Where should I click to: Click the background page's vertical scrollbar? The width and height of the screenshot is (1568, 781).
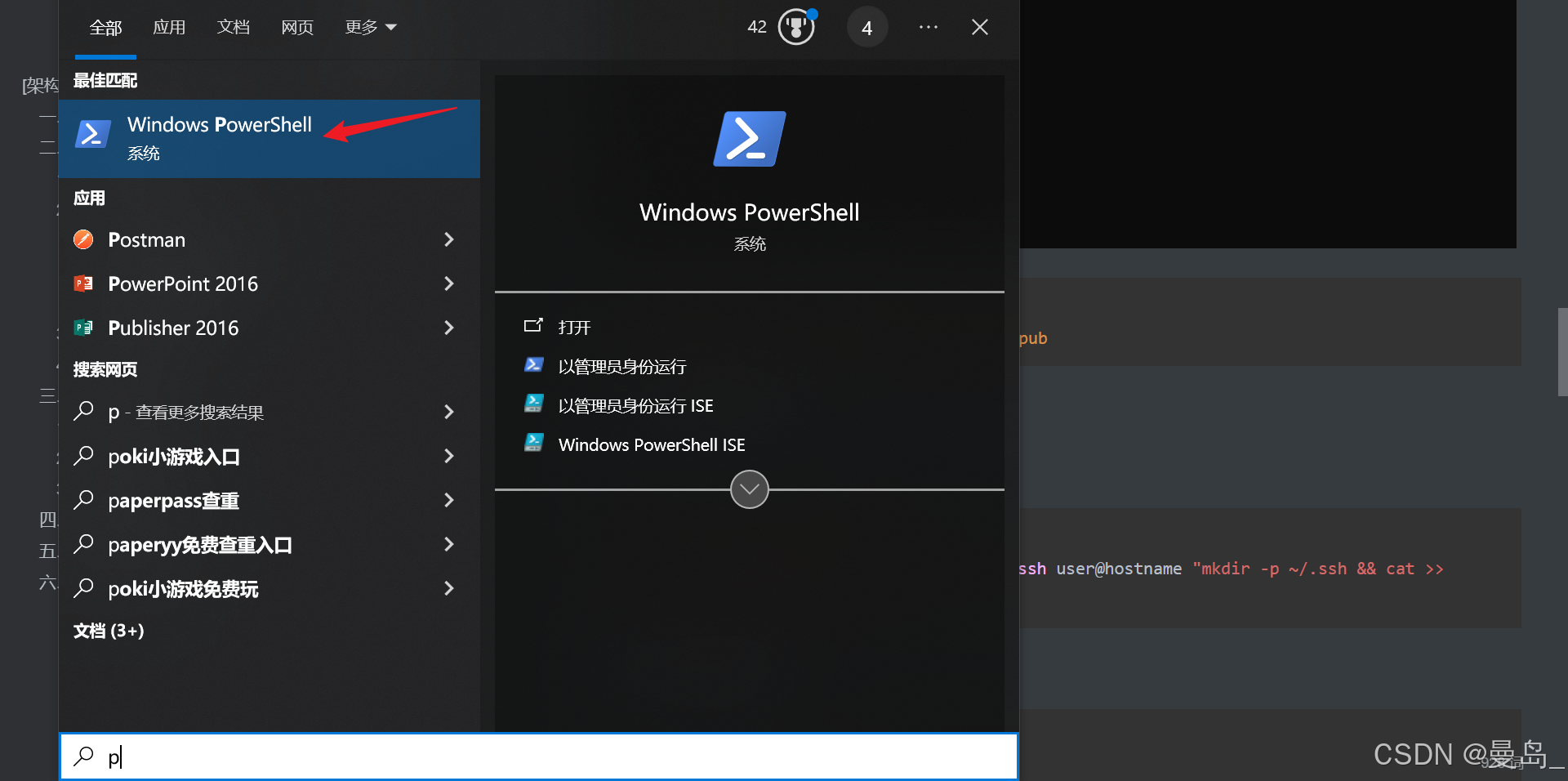pyautogui.click(x=1562, y=351)
